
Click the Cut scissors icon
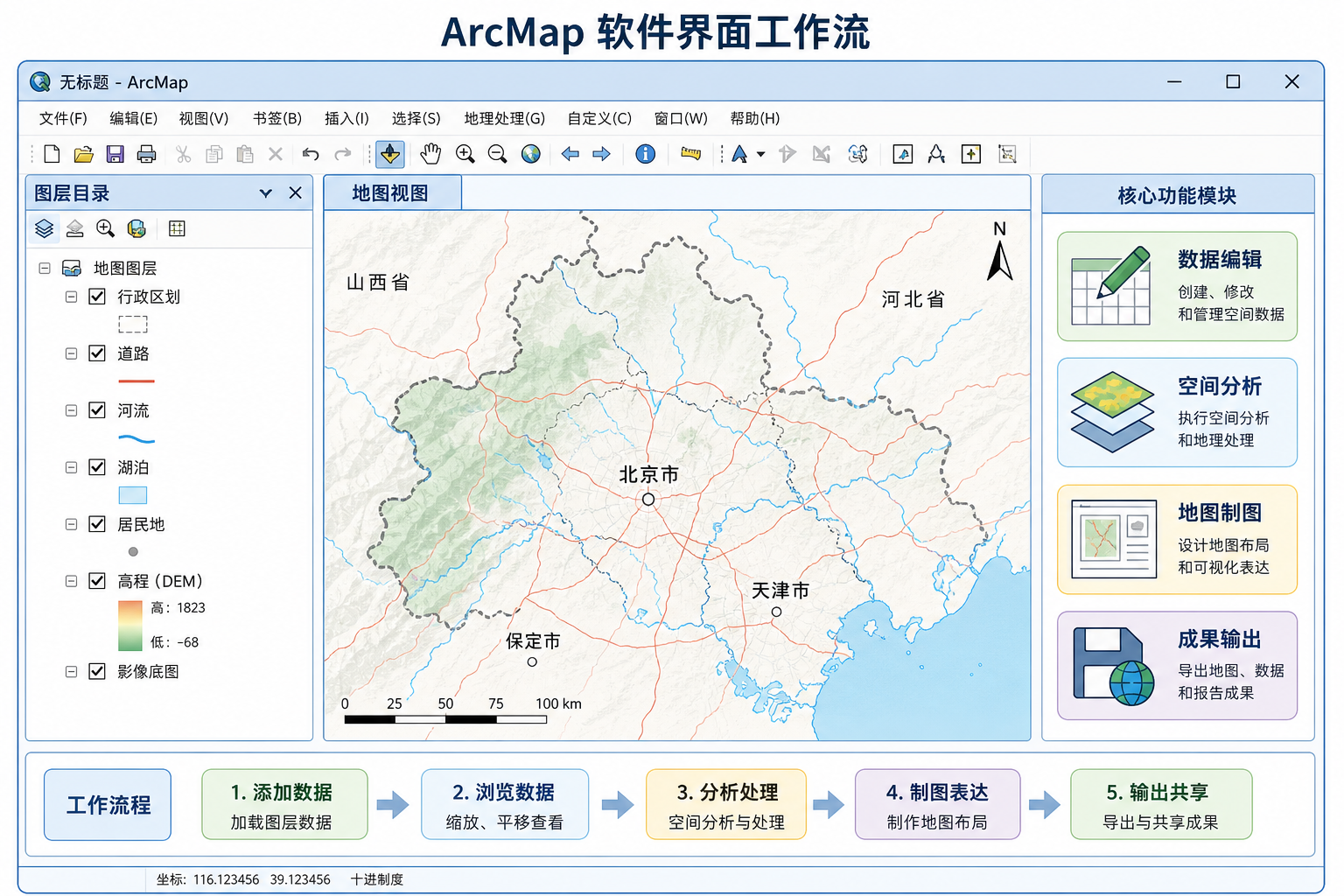click(183, 154)
